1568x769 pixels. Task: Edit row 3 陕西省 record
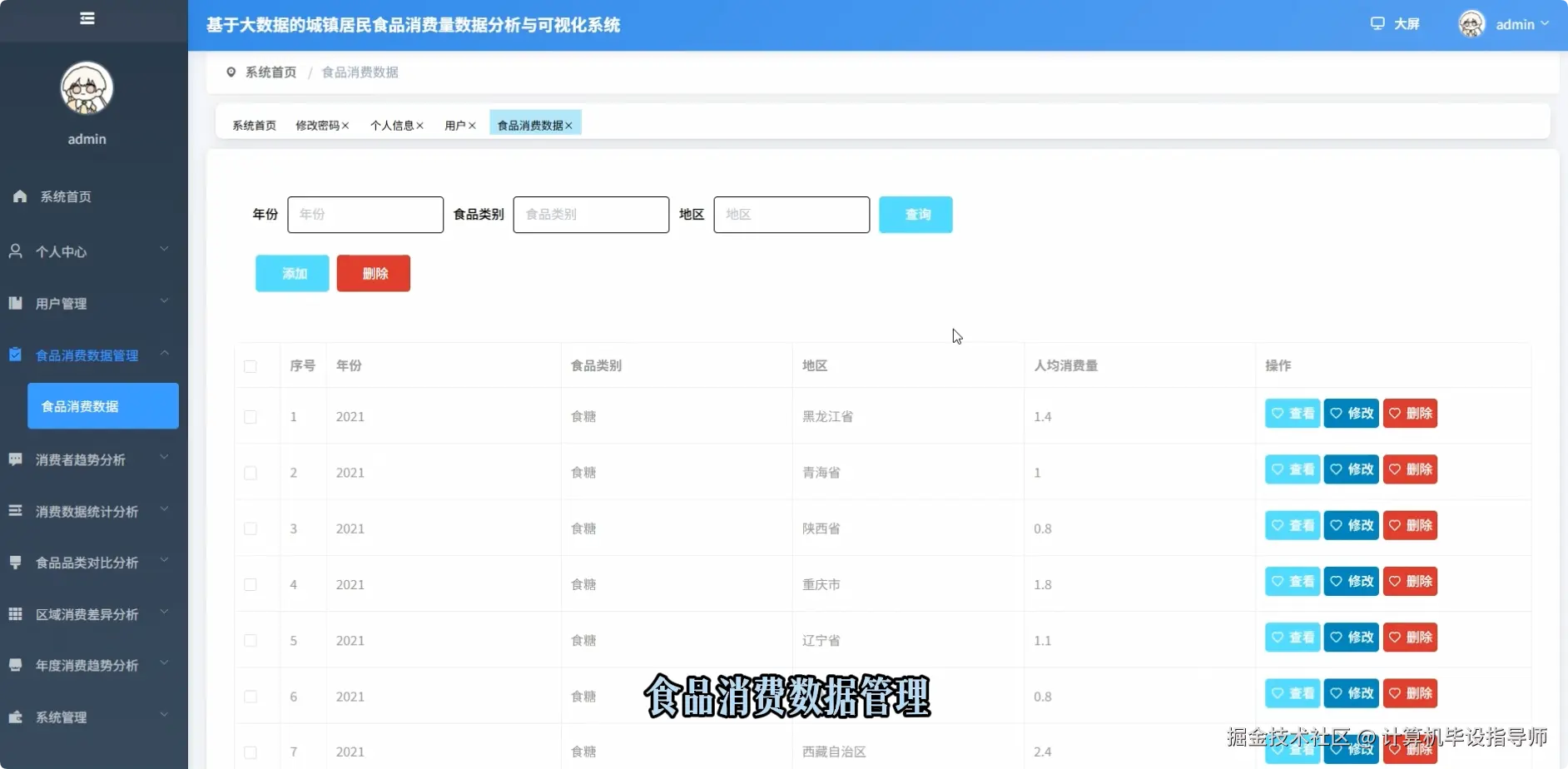[1352, 525]
